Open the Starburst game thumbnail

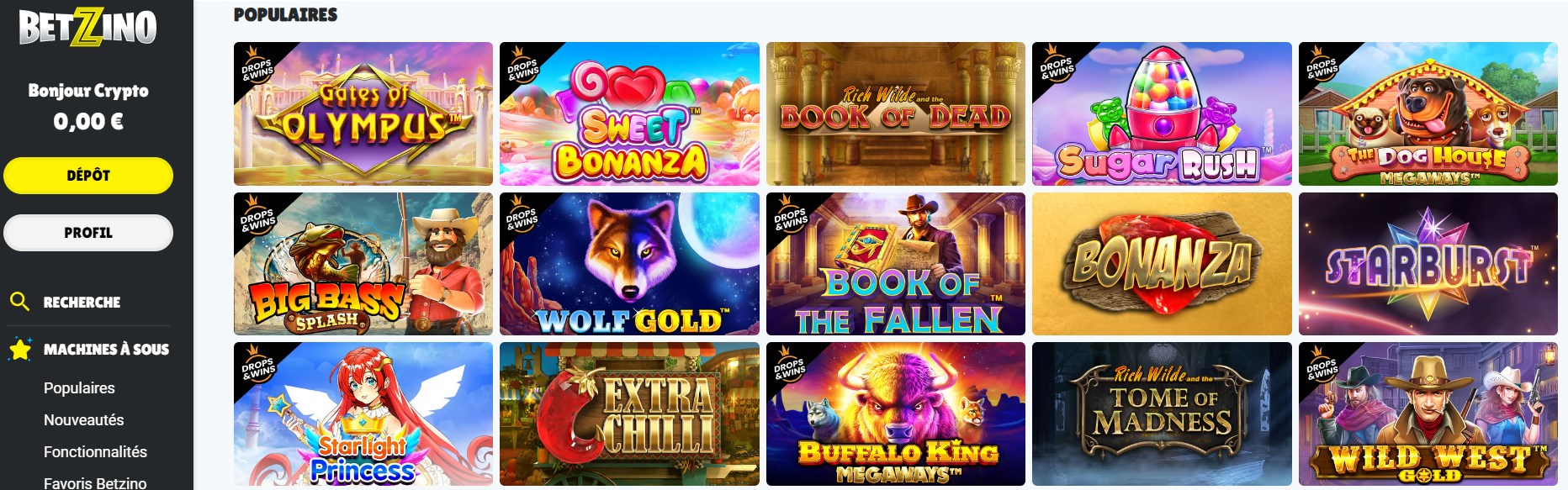(1428, 264)
